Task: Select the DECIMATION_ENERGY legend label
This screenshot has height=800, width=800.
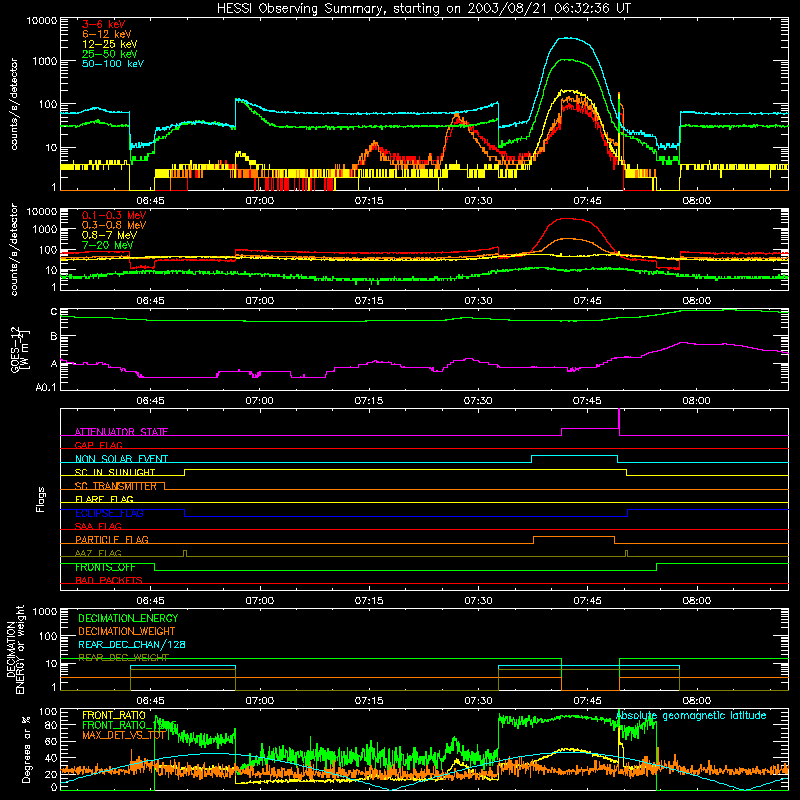Action: pyautogui.click(x=128, y=618)
